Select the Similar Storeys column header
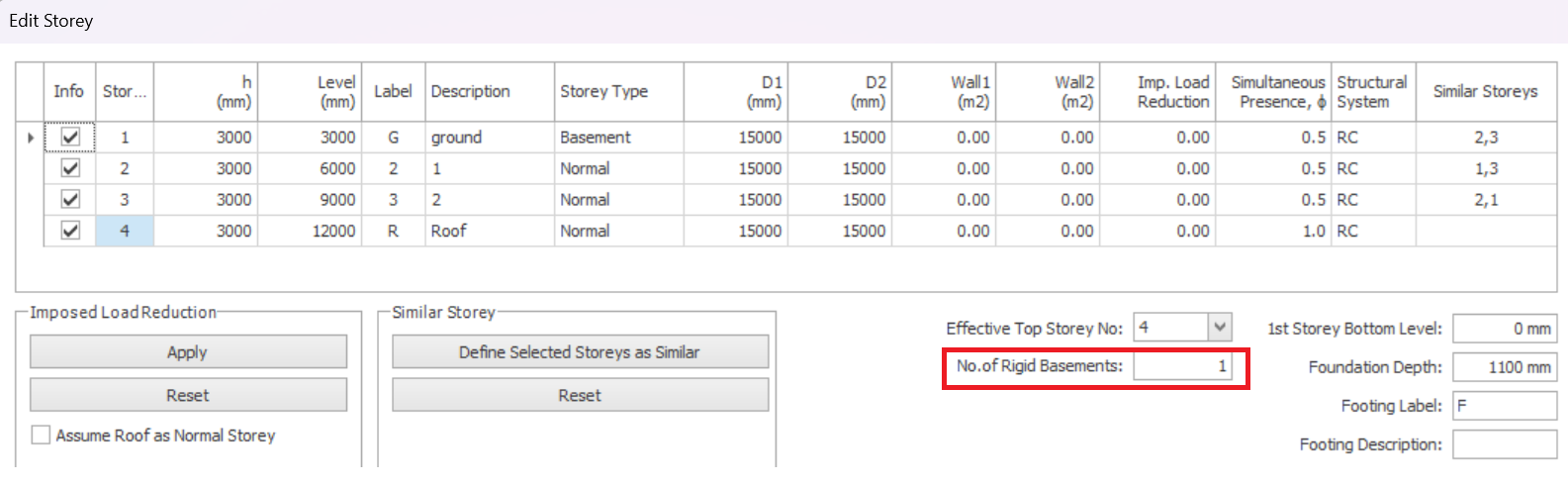This screenshot has height=485, width=1568. (1485, 92)
